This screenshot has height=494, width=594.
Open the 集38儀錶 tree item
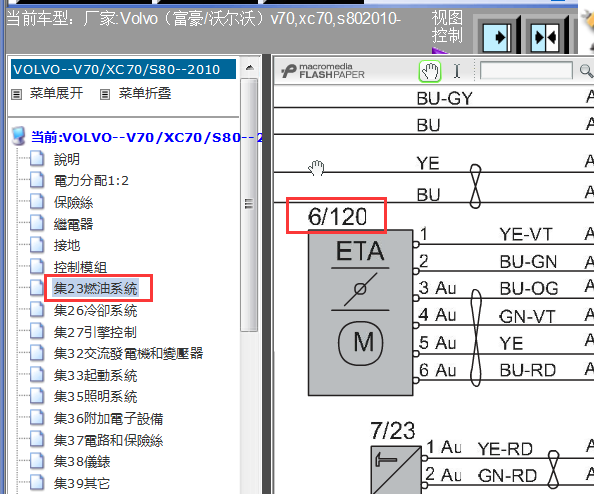pyautogui.click(x=82, y=462)
